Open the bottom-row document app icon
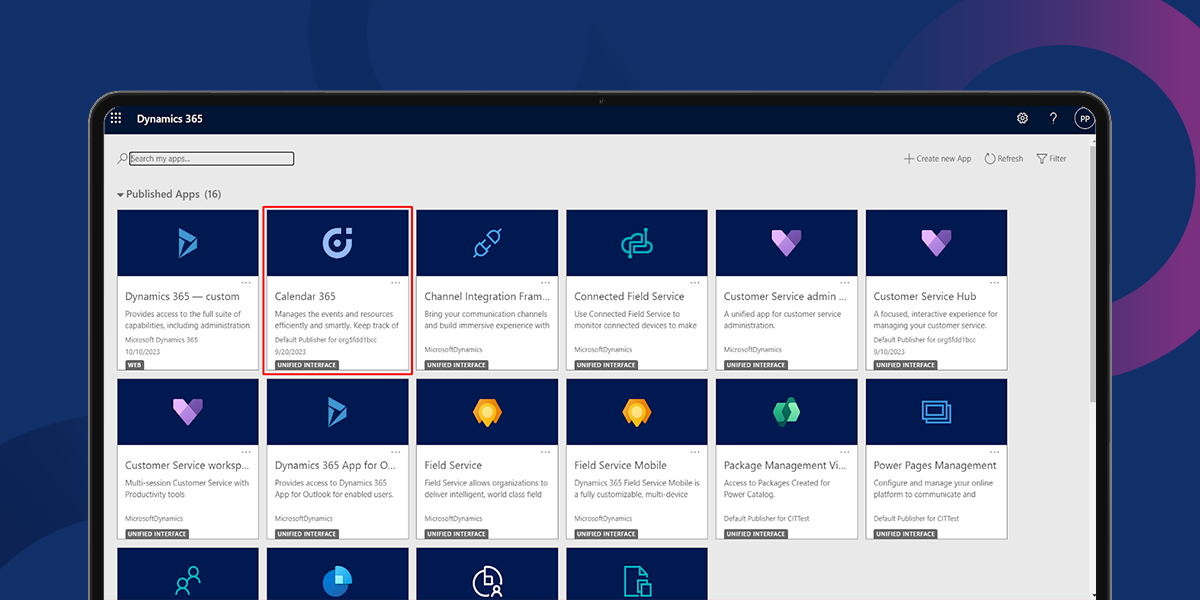Screen dimensions: 1200x600 [x=637, y=580]
